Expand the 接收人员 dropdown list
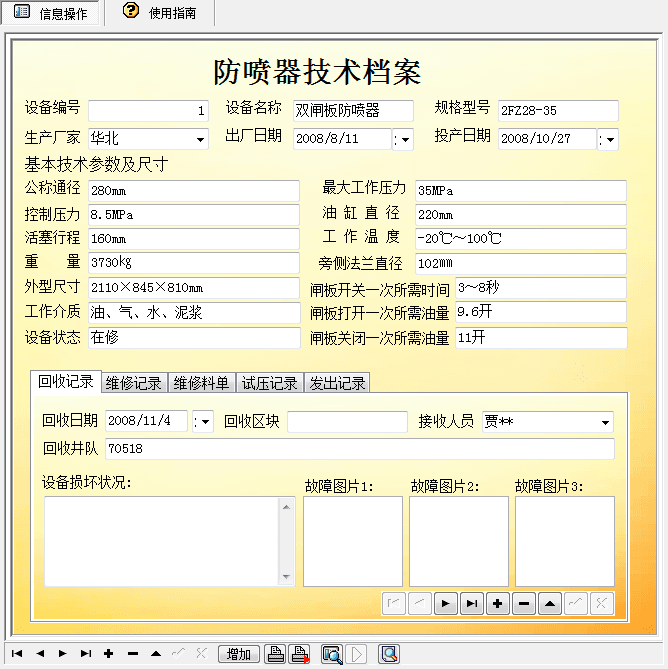This screenshot has height=669, width=668. [x=605, y=423]
